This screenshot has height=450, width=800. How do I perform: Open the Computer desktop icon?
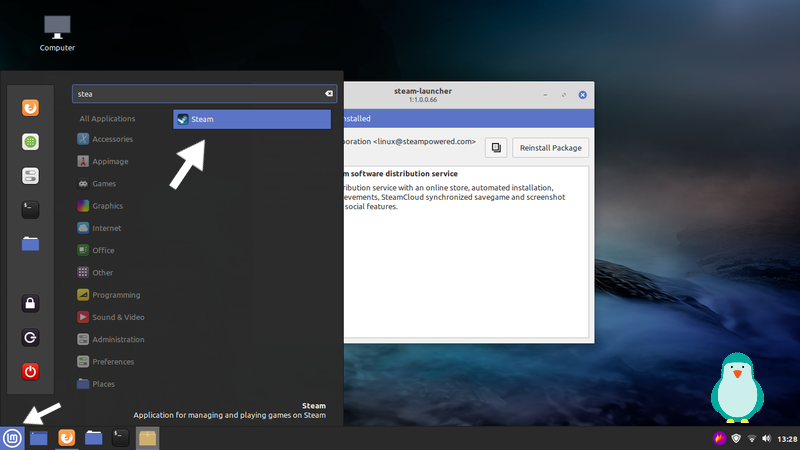click(x=57, y=33)
